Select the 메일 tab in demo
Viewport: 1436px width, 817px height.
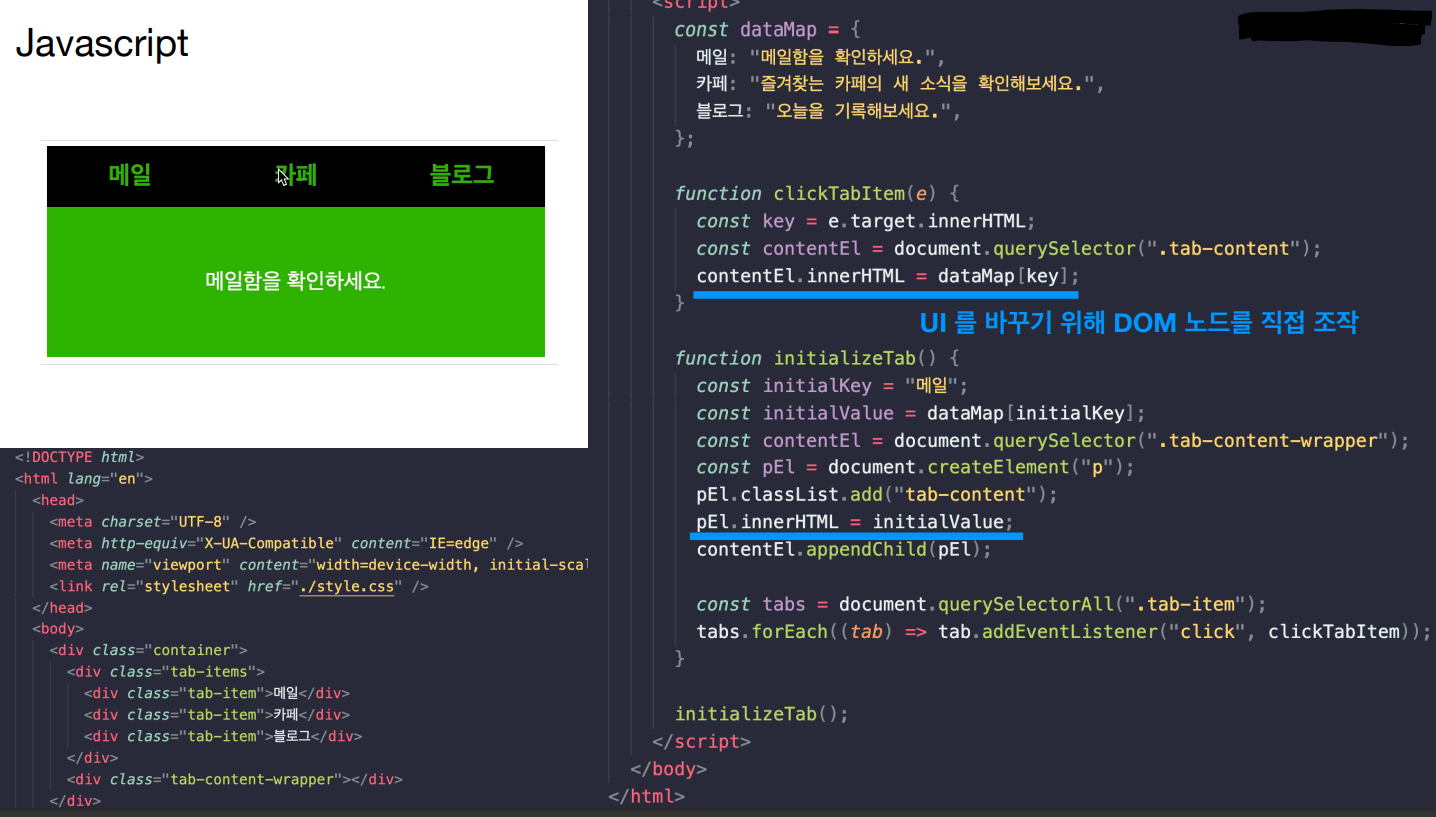pyautogui.click(x=130, y=175)
